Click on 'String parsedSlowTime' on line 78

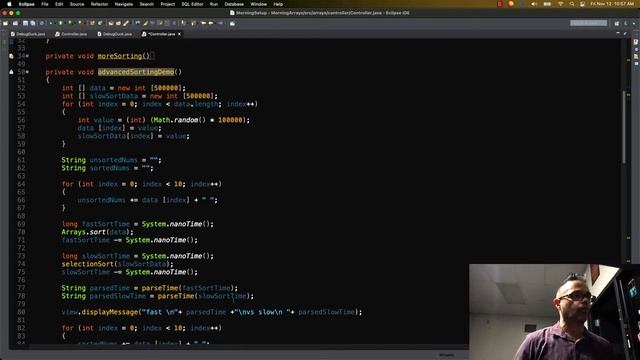pyautogui.click(x=104, y=296)
